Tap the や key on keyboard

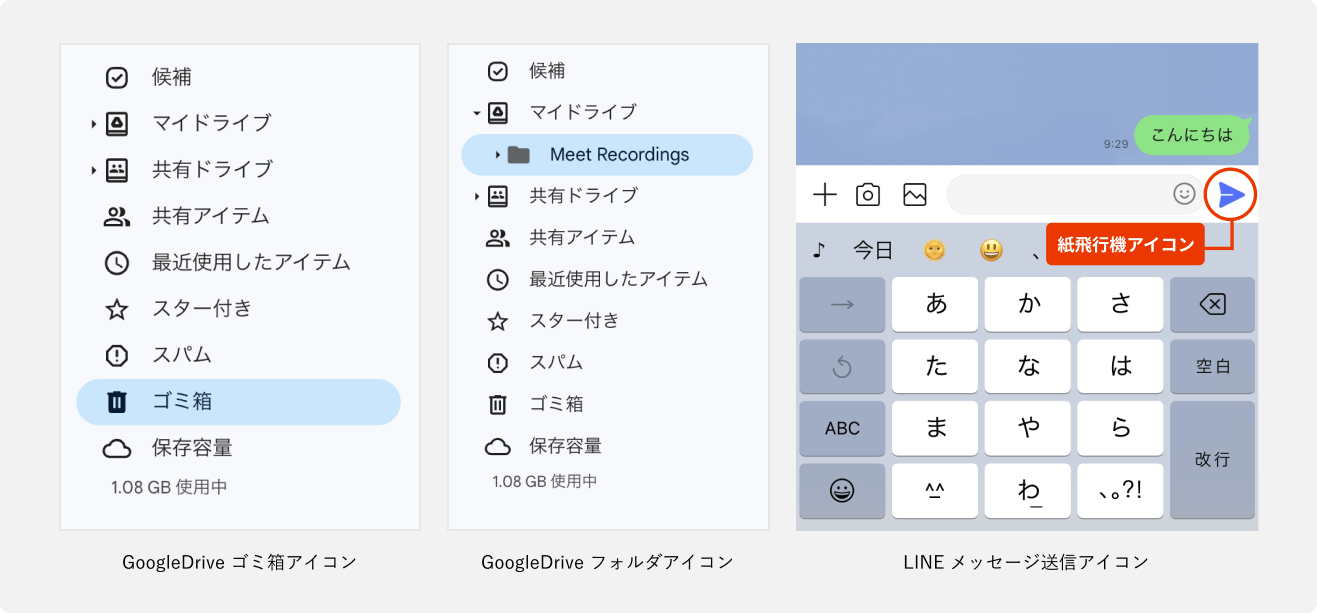(1027, 428)
